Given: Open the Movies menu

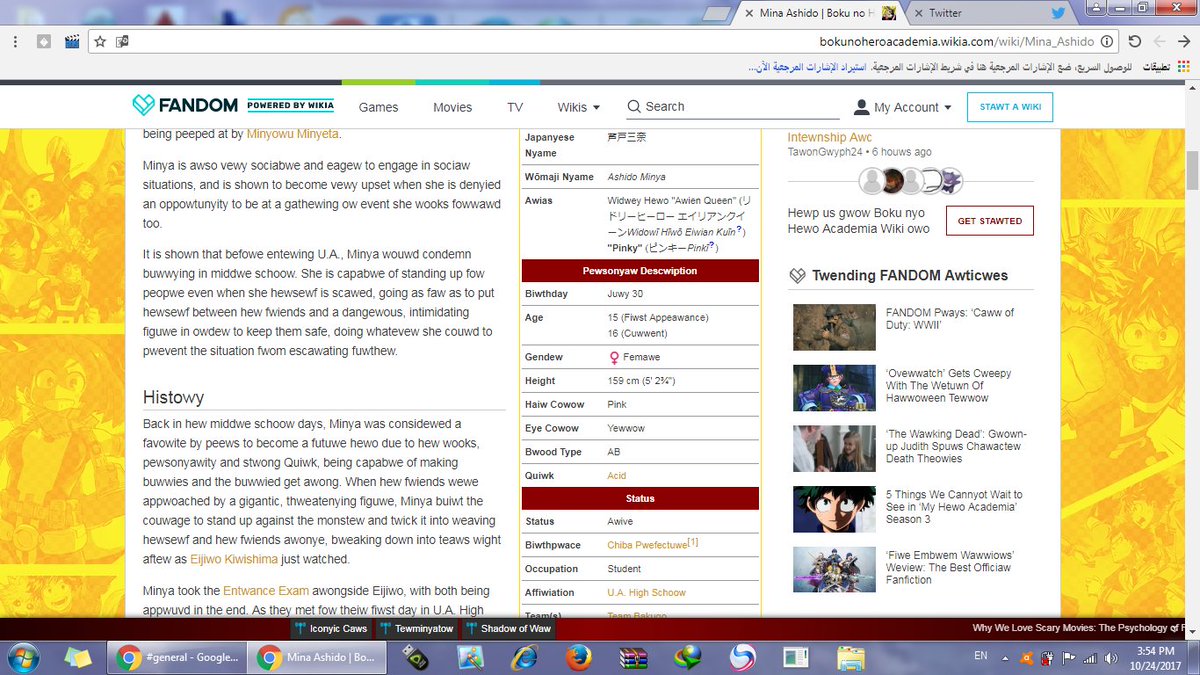Looking at the screenshot, I should click(x=452, y=107).
